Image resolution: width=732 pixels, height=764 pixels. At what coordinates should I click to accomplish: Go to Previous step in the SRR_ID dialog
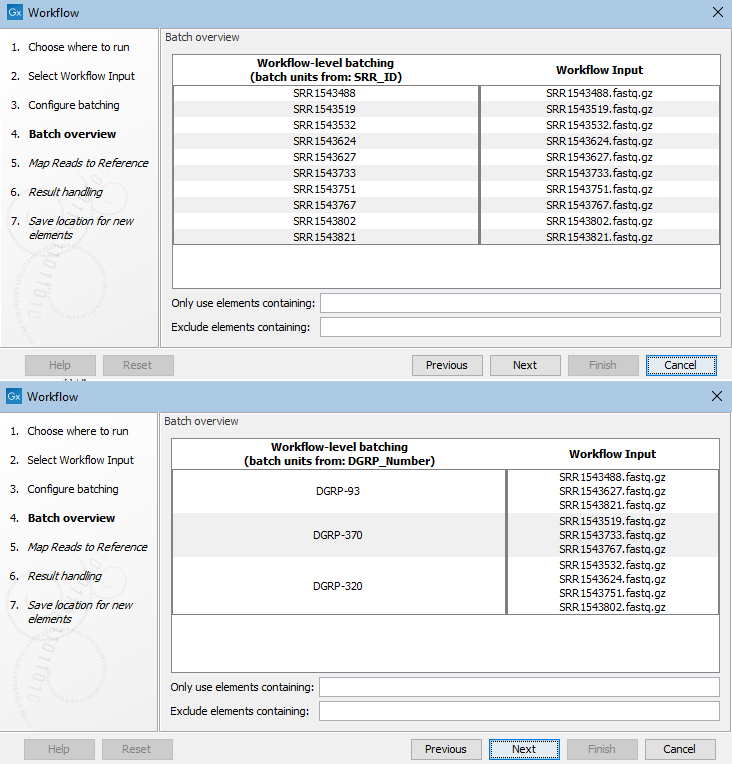point(446,365)
